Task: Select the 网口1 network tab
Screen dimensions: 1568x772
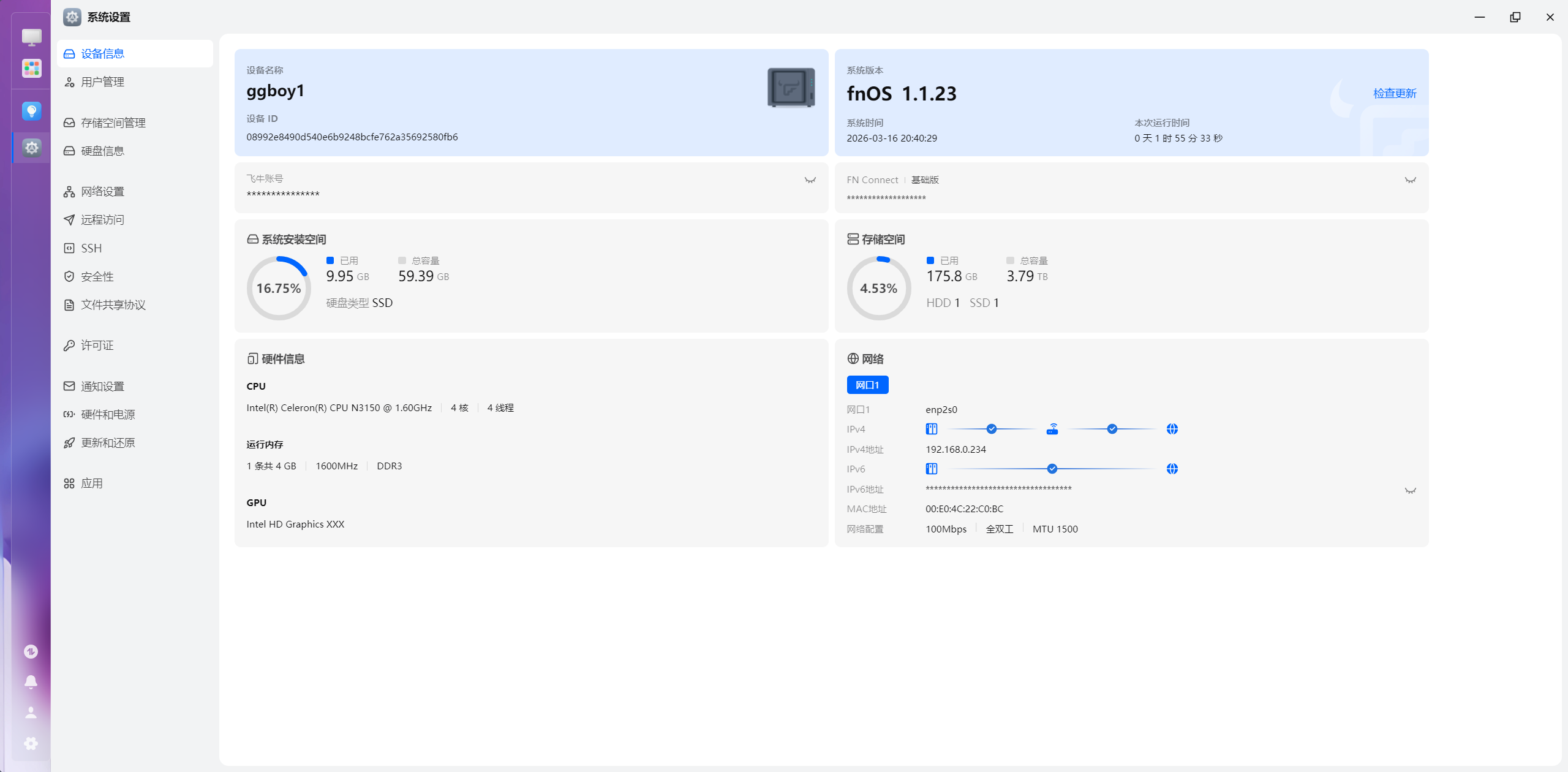Action: 867,385
